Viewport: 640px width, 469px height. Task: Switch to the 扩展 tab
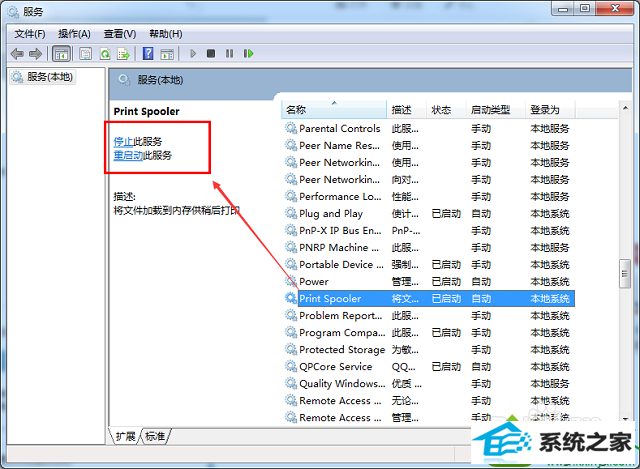click(125, 436)
